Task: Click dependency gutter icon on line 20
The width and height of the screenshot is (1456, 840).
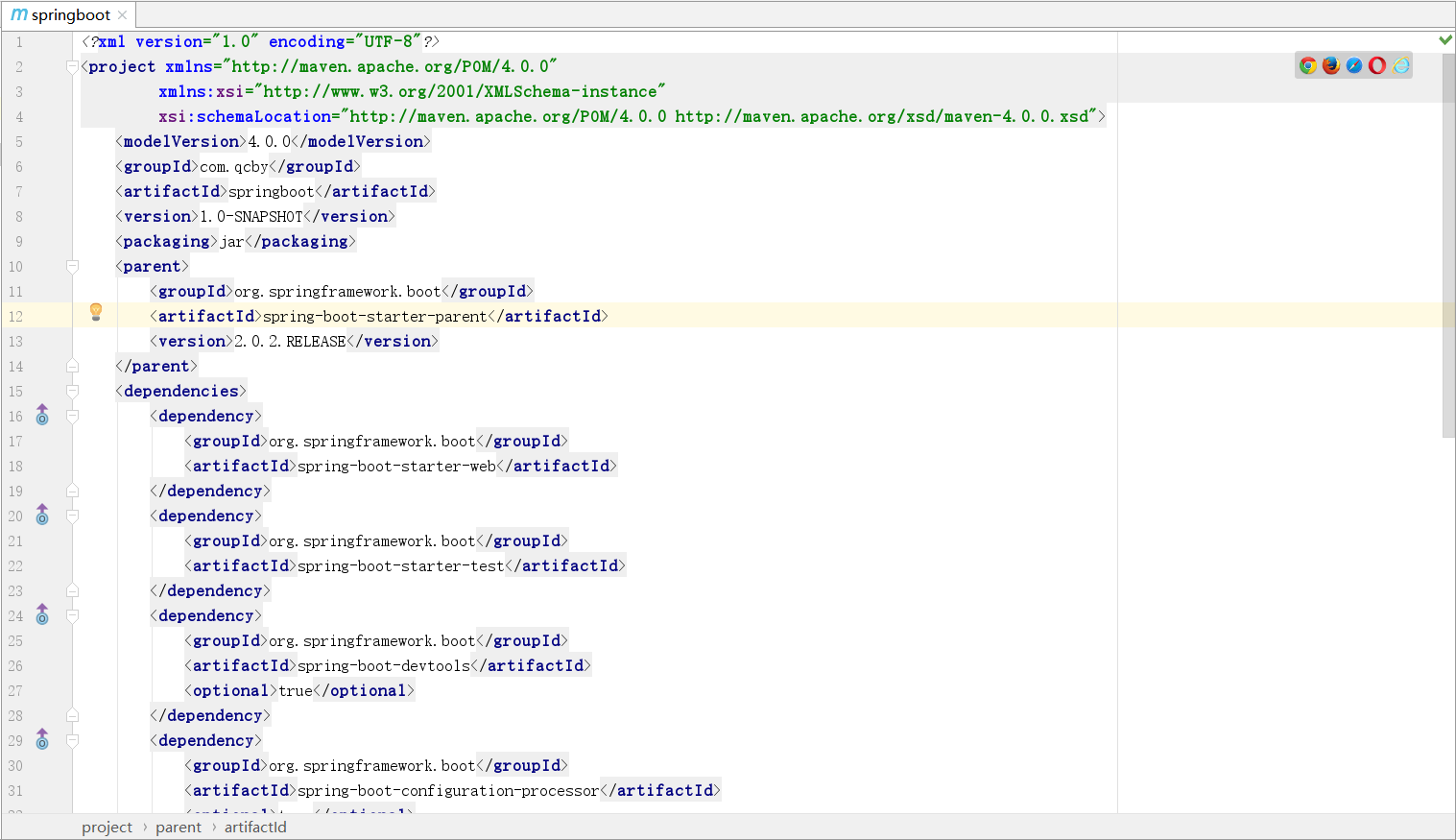Action: [42, 515]
